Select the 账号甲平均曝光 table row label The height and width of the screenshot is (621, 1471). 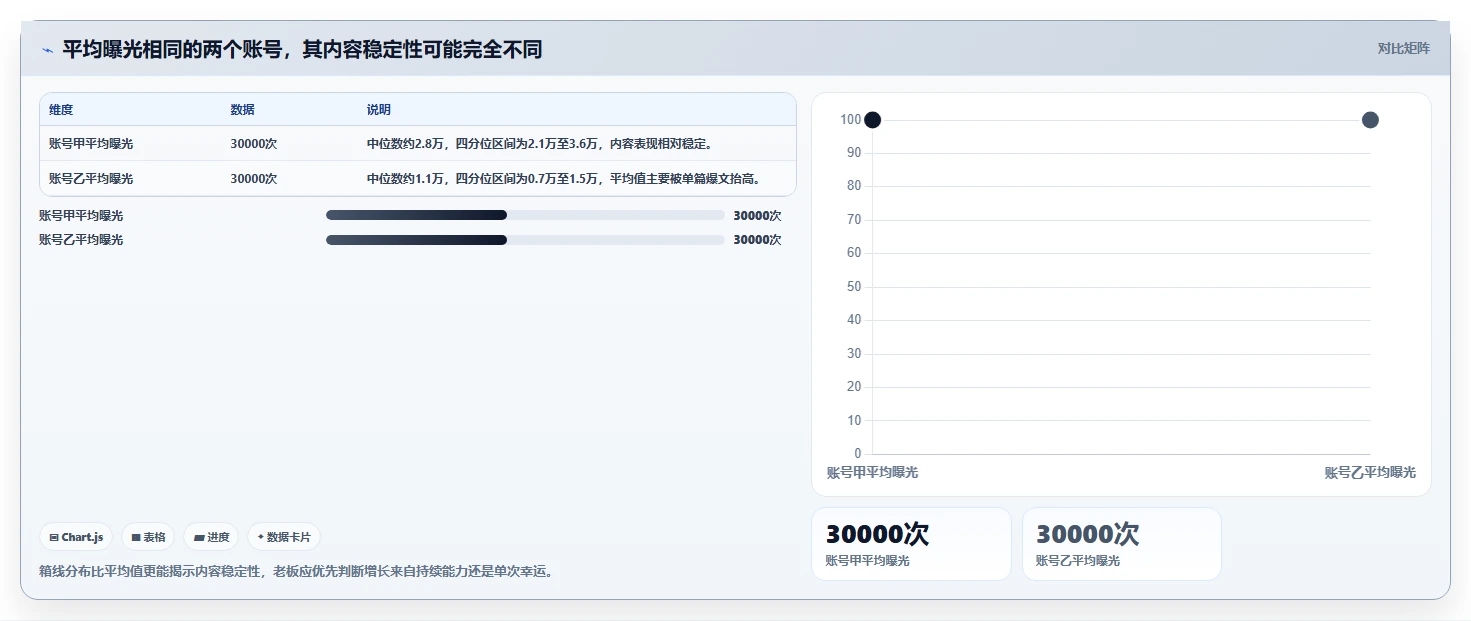(x=91, y=144)
